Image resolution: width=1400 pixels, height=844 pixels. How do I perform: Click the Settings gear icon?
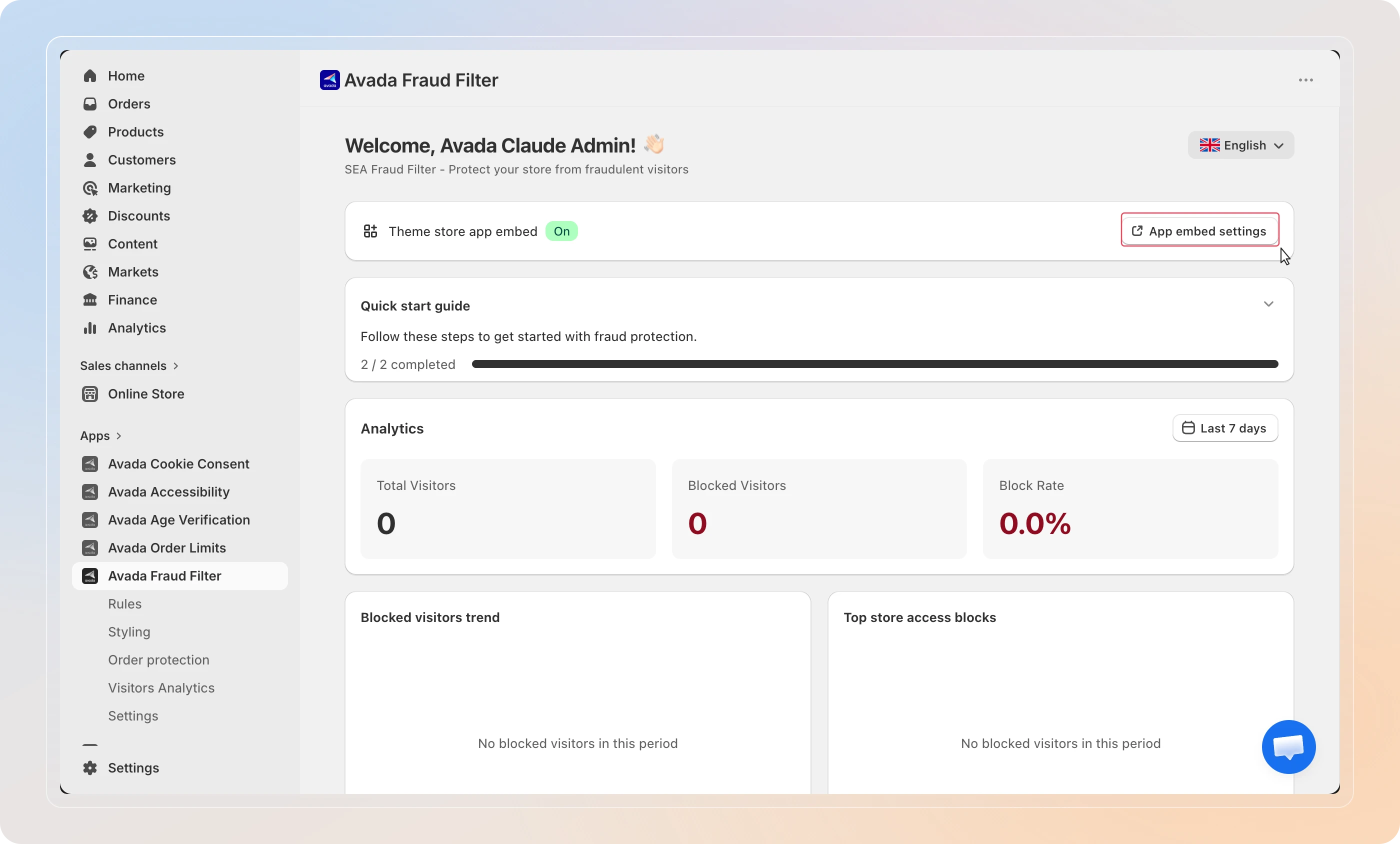coord(90,768)
